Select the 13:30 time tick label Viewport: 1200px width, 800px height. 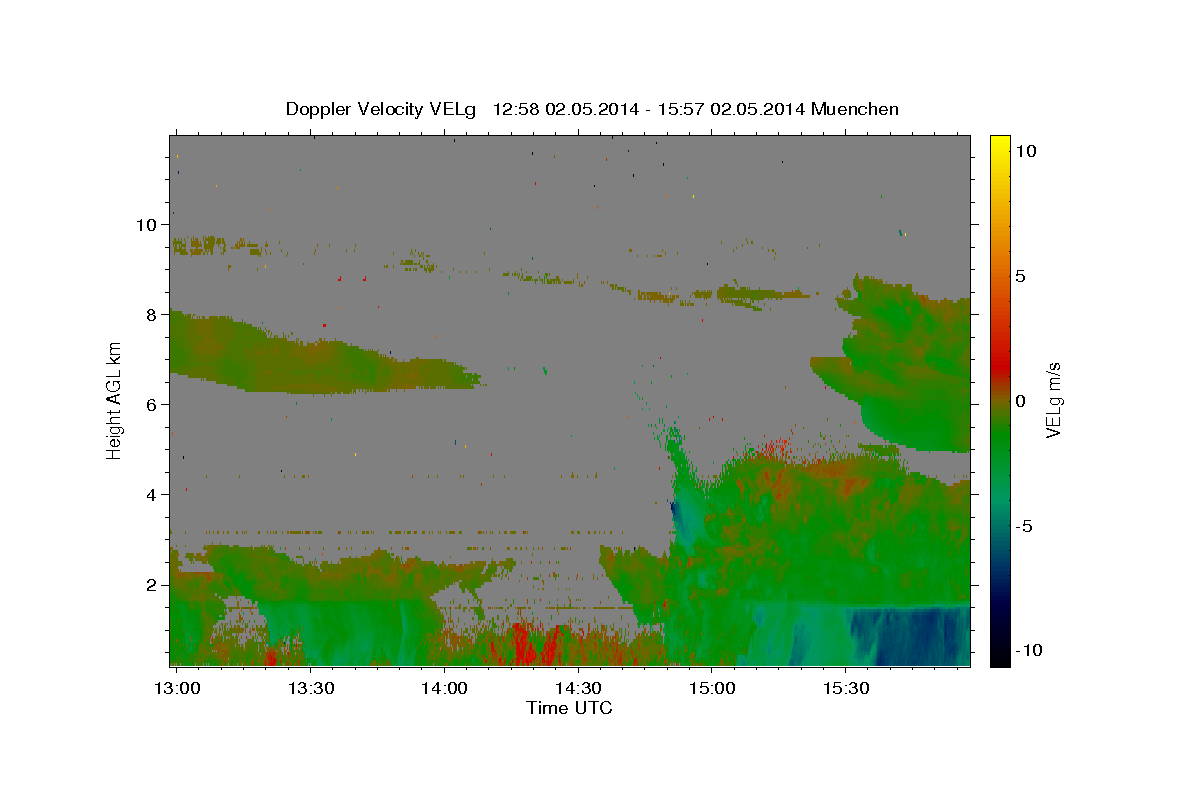pyautogui.click(x=310, y=688)
